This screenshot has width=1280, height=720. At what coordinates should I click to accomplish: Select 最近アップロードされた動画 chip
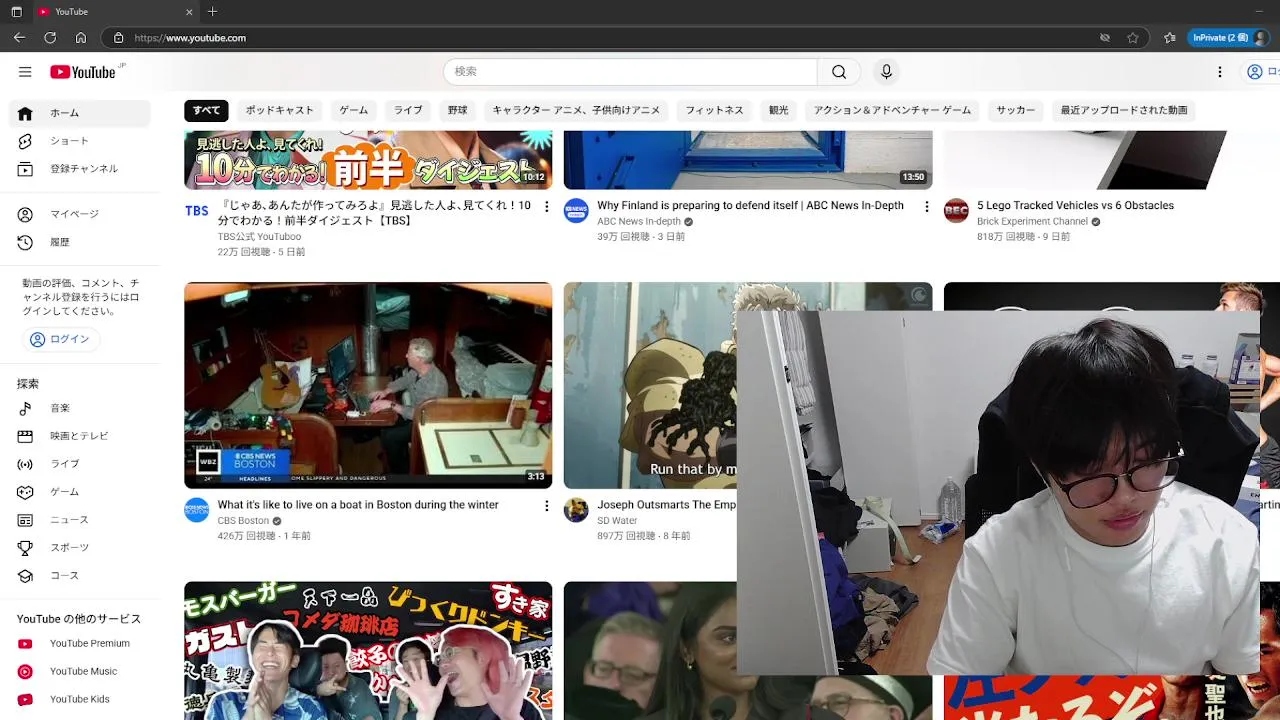tap(1124, 110)
